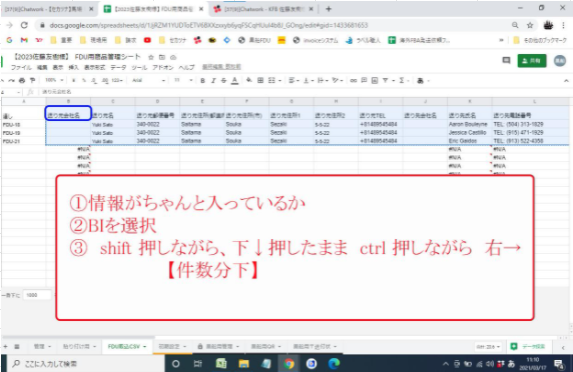The width and height of the screenshot is (573, 372).
Task: Open the 100% zoom dropdown
Action: tap(54, 80)
